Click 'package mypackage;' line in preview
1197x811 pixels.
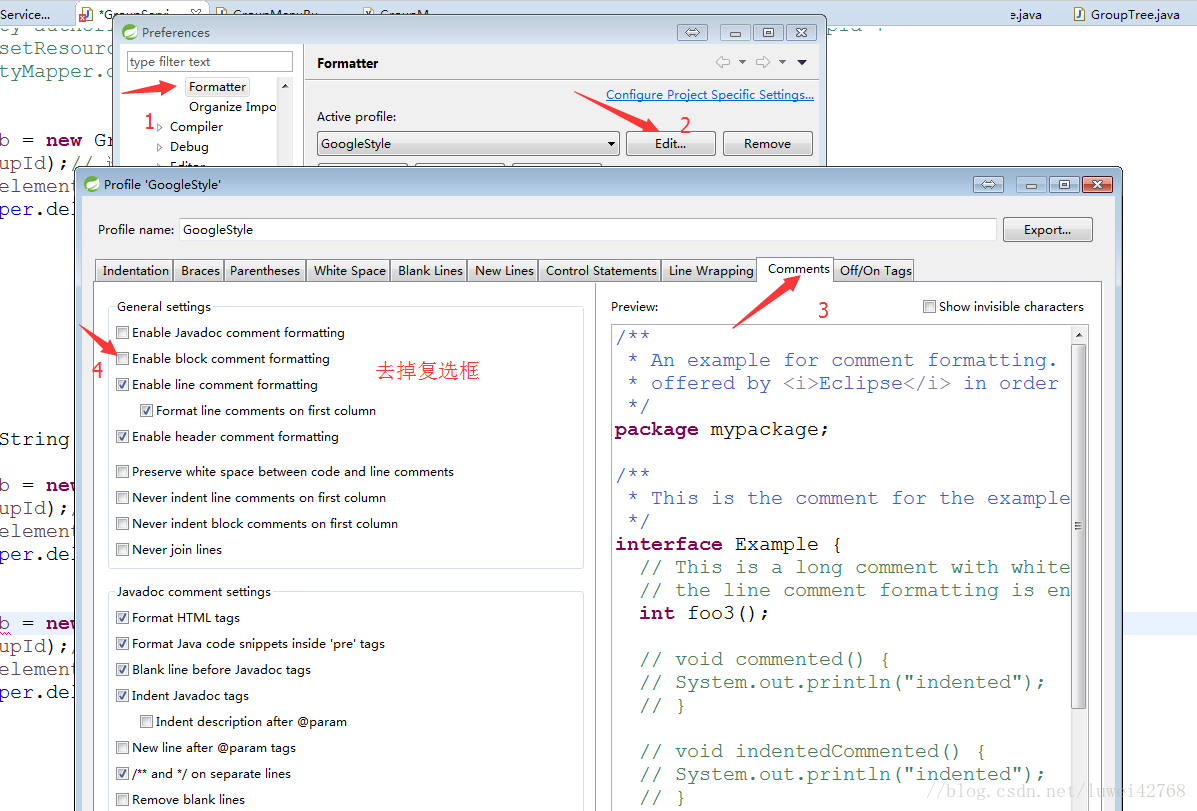[x=721, y=429]
